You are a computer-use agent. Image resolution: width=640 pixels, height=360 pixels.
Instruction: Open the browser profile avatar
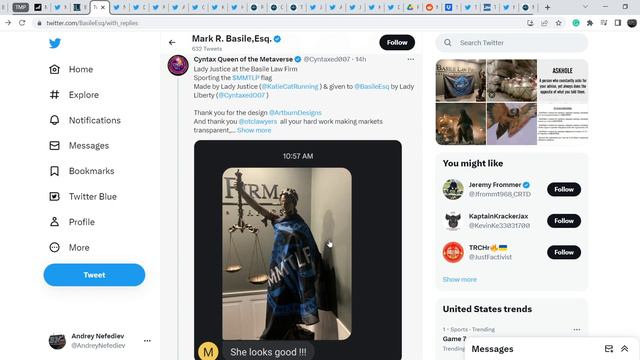632,23
